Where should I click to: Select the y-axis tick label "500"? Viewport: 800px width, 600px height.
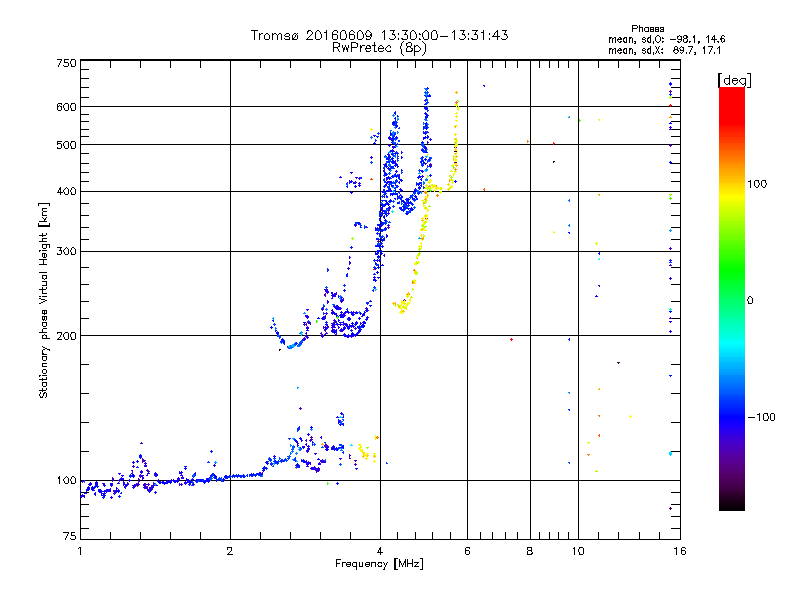pos(66,145)
